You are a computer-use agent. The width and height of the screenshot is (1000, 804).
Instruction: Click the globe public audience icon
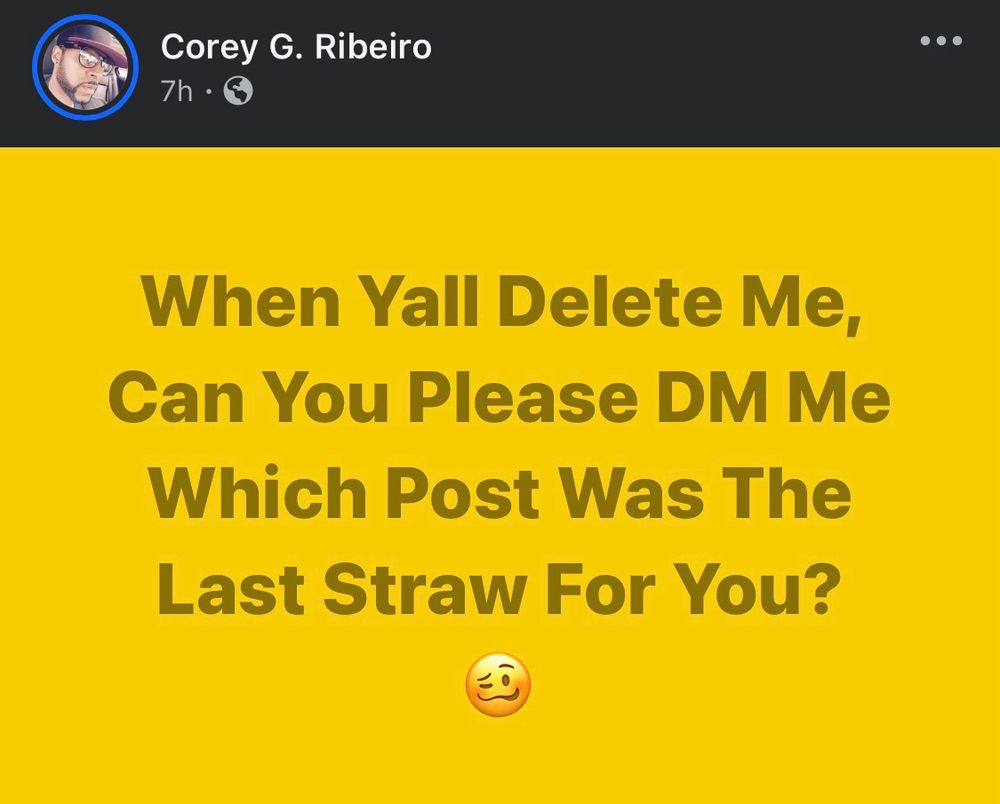click(238, 92)
